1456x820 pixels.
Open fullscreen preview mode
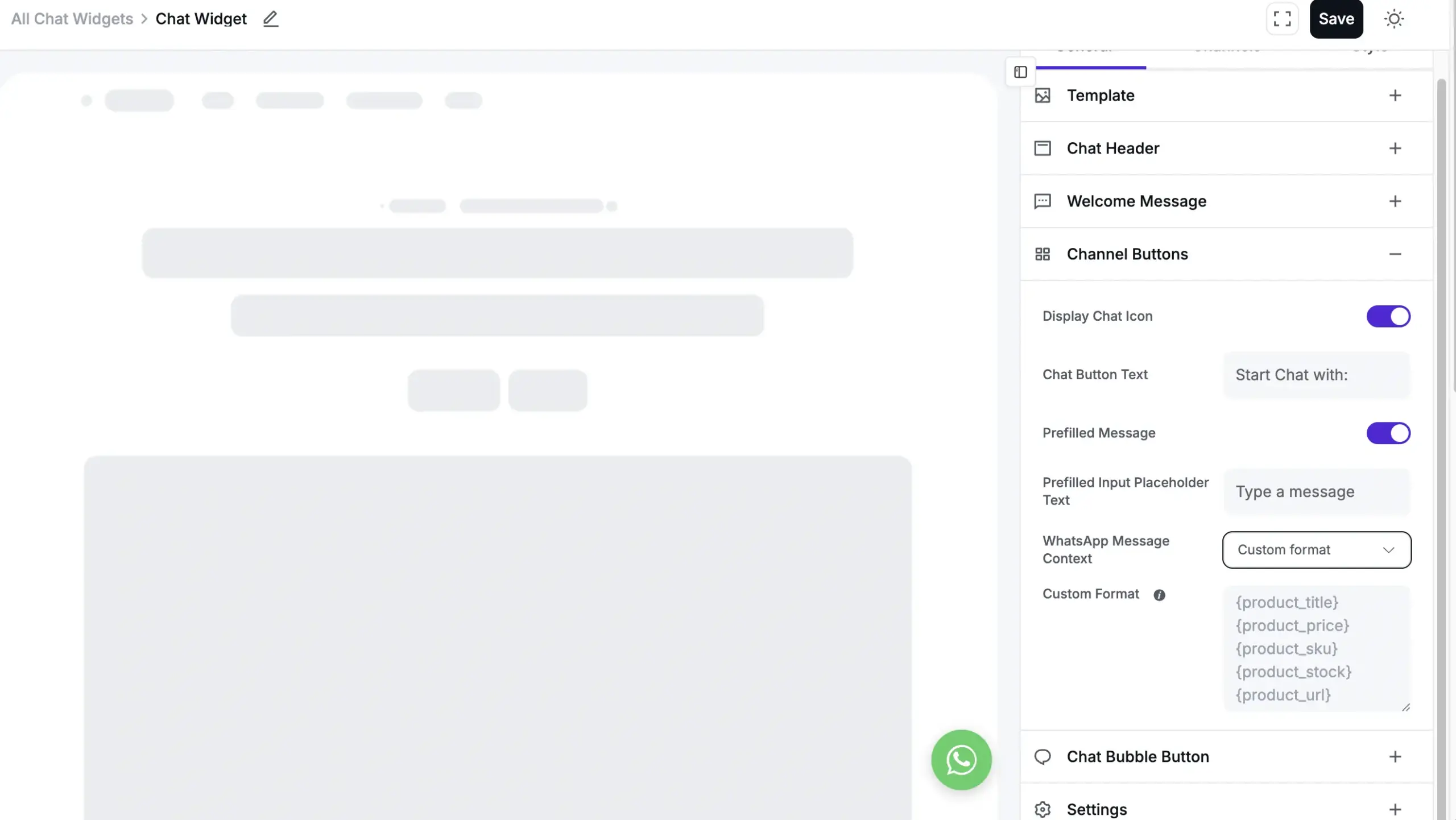[1282, 19]
